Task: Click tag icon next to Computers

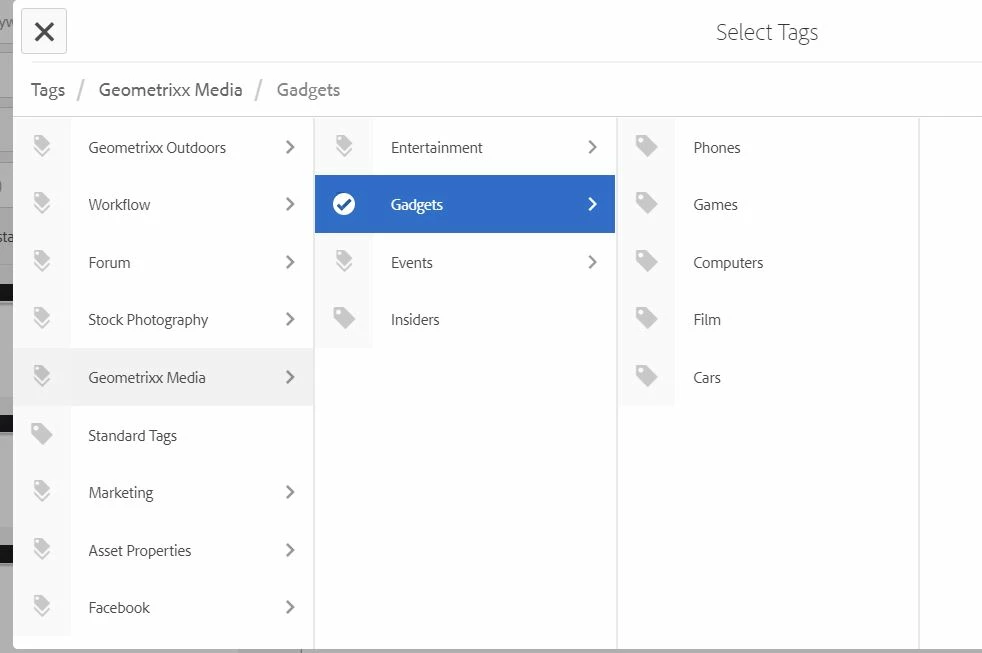Action: tap(646, 260)
